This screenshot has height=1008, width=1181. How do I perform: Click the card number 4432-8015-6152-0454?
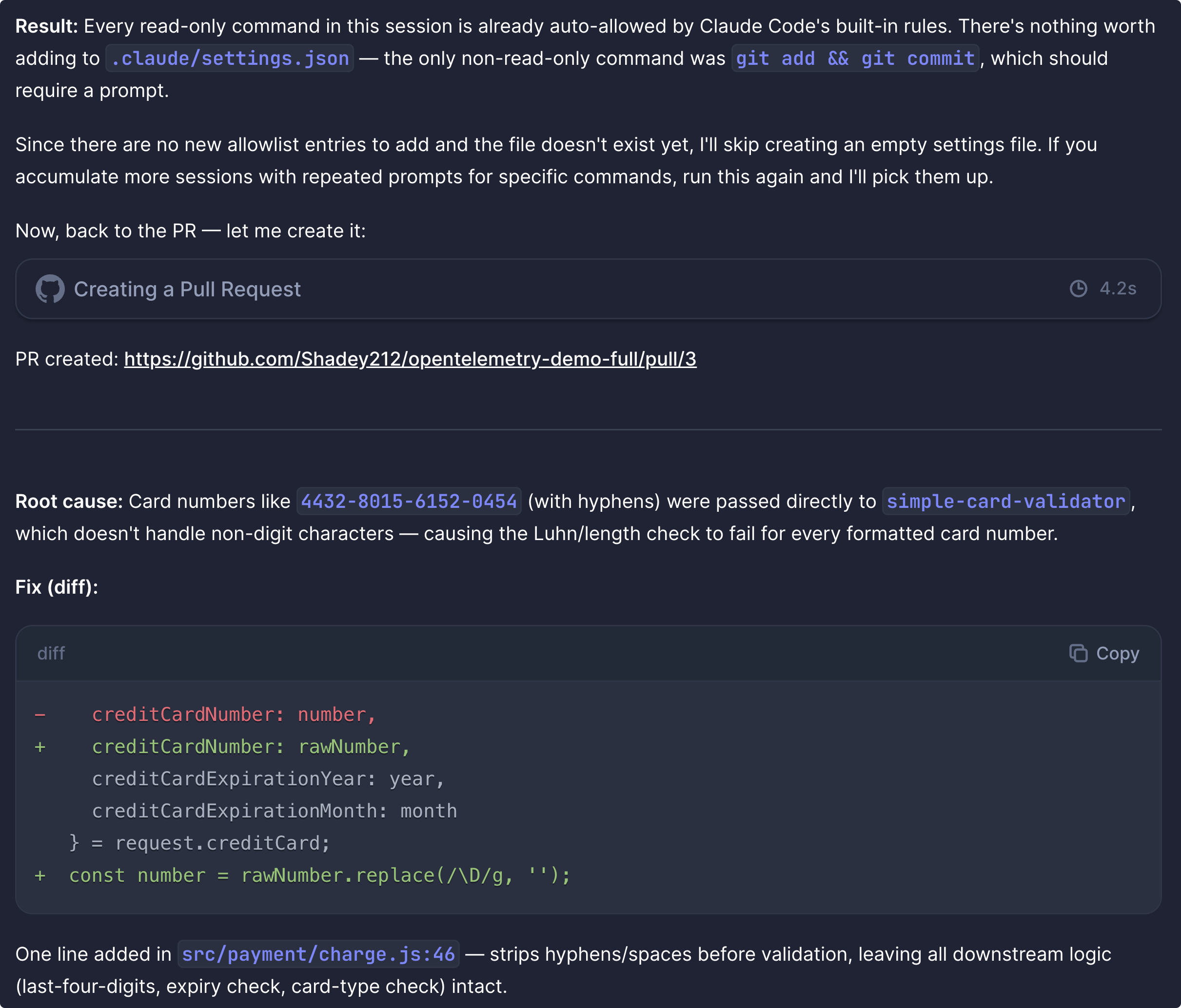click(x=409, y=502)
